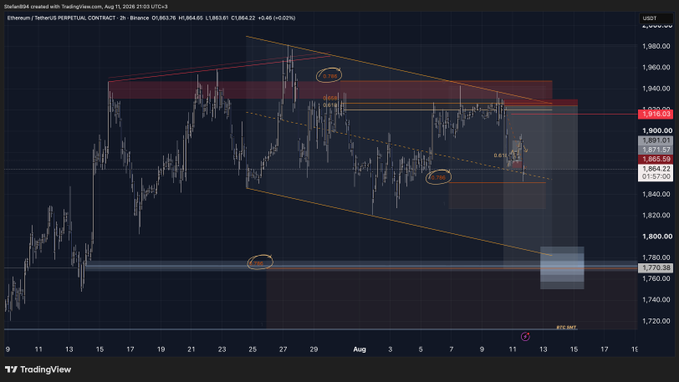Click date 13 right of Aug on time axis
The width and height of the screenshot is (679, 382).
pos(543,349)
